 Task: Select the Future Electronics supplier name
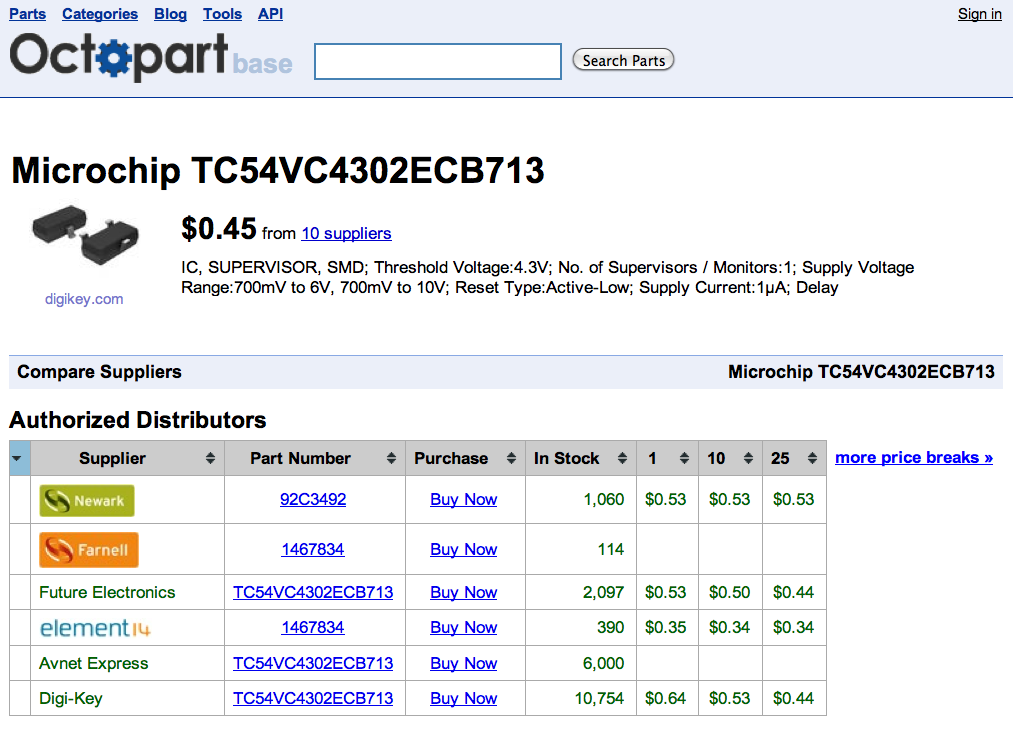[107, 593]
